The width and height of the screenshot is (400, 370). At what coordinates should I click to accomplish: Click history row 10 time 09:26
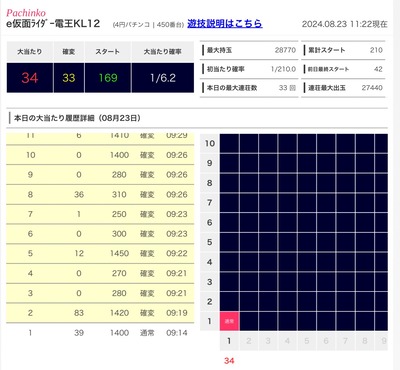(x=177, y=155)
